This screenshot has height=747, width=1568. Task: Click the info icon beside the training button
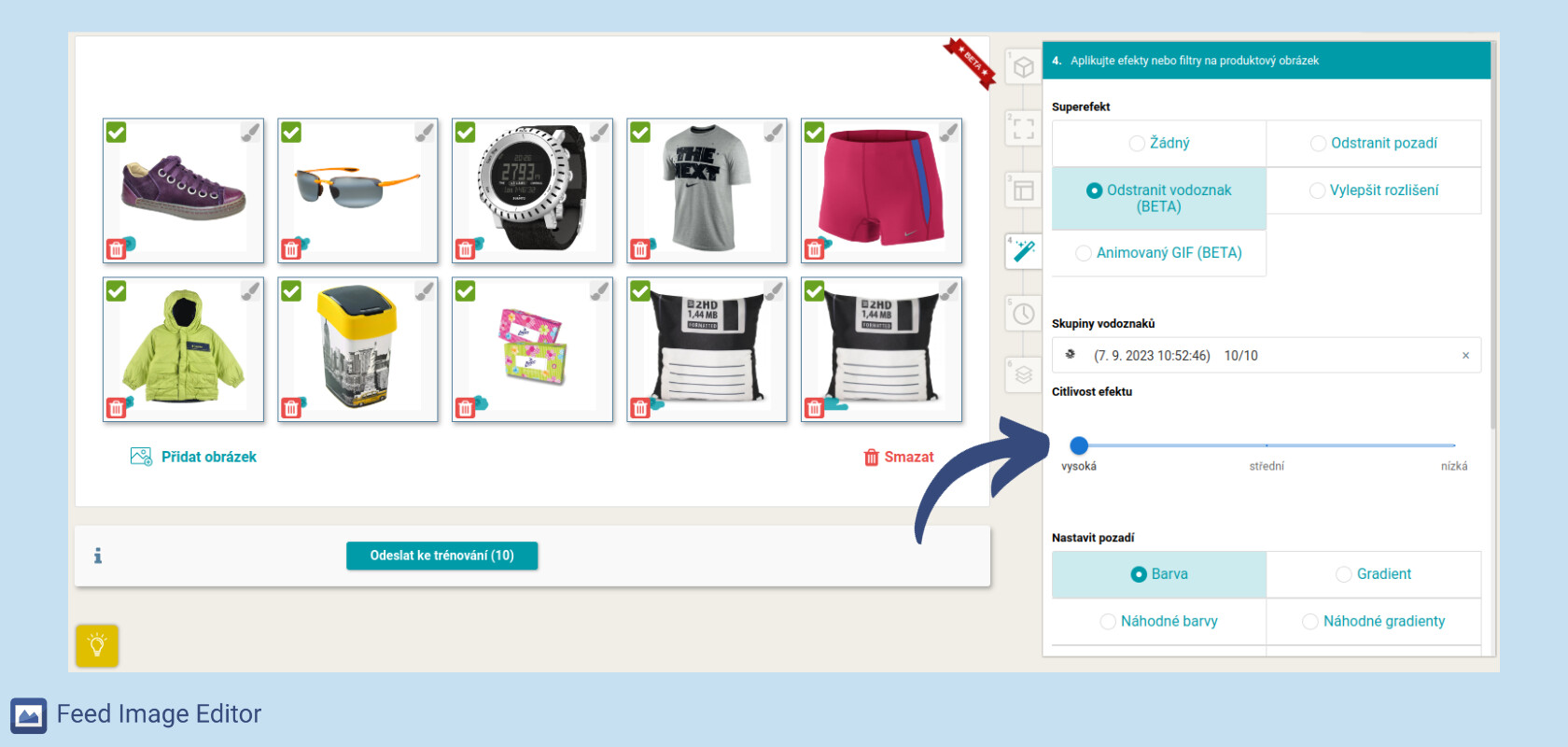98,556
